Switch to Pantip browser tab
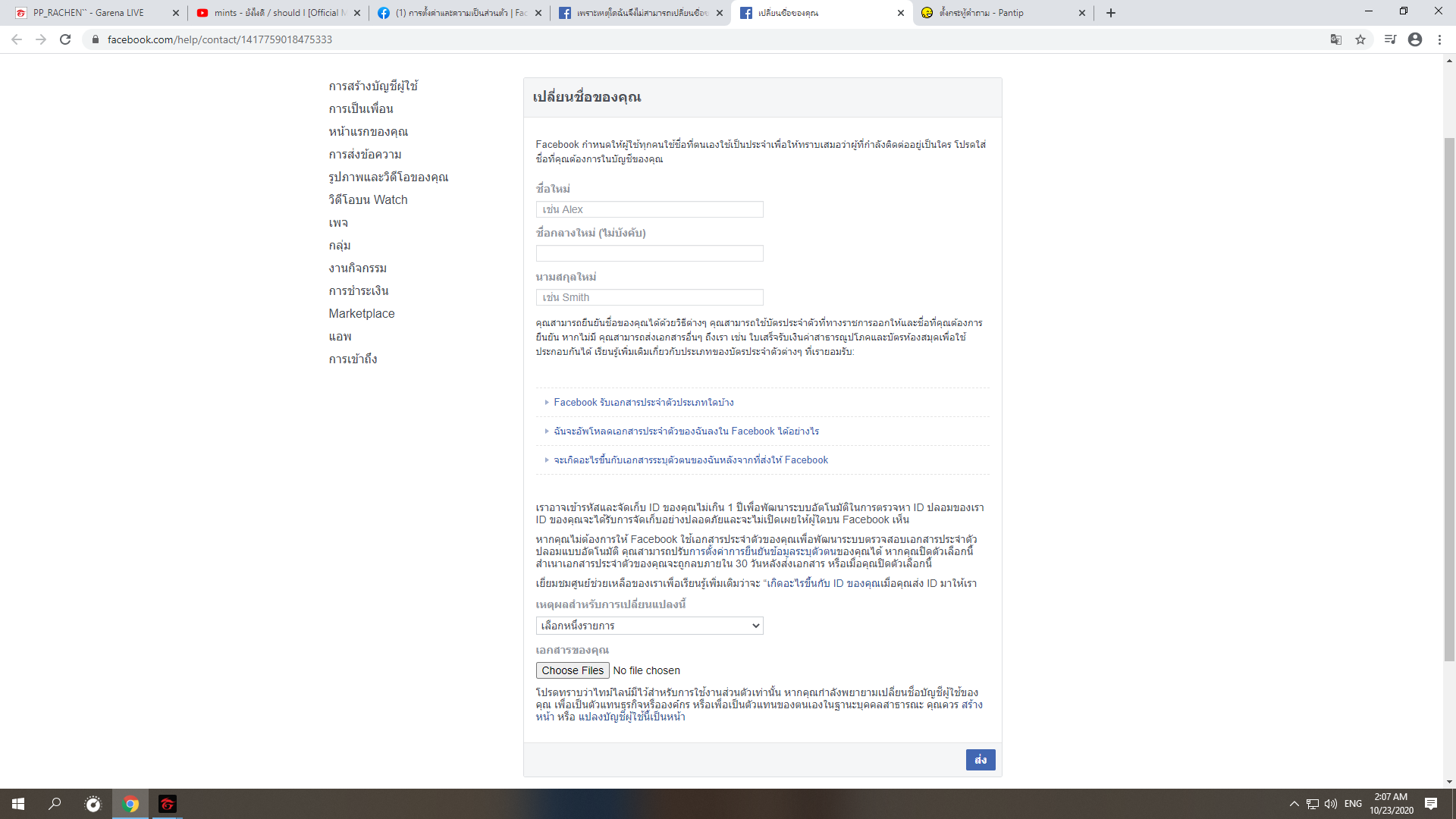The width and height of the screenshot is (1456, 819). (1001, 13)
